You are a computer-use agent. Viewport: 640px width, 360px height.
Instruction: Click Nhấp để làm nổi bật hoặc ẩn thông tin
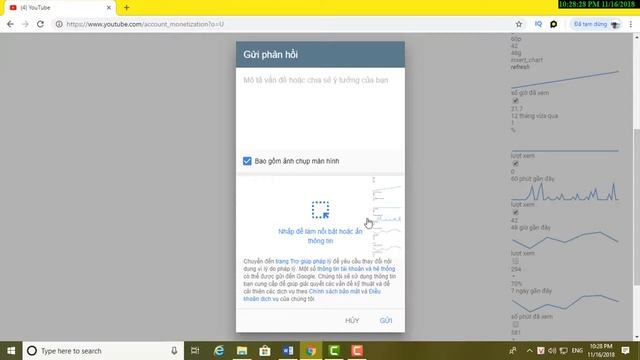pos(320,236)
